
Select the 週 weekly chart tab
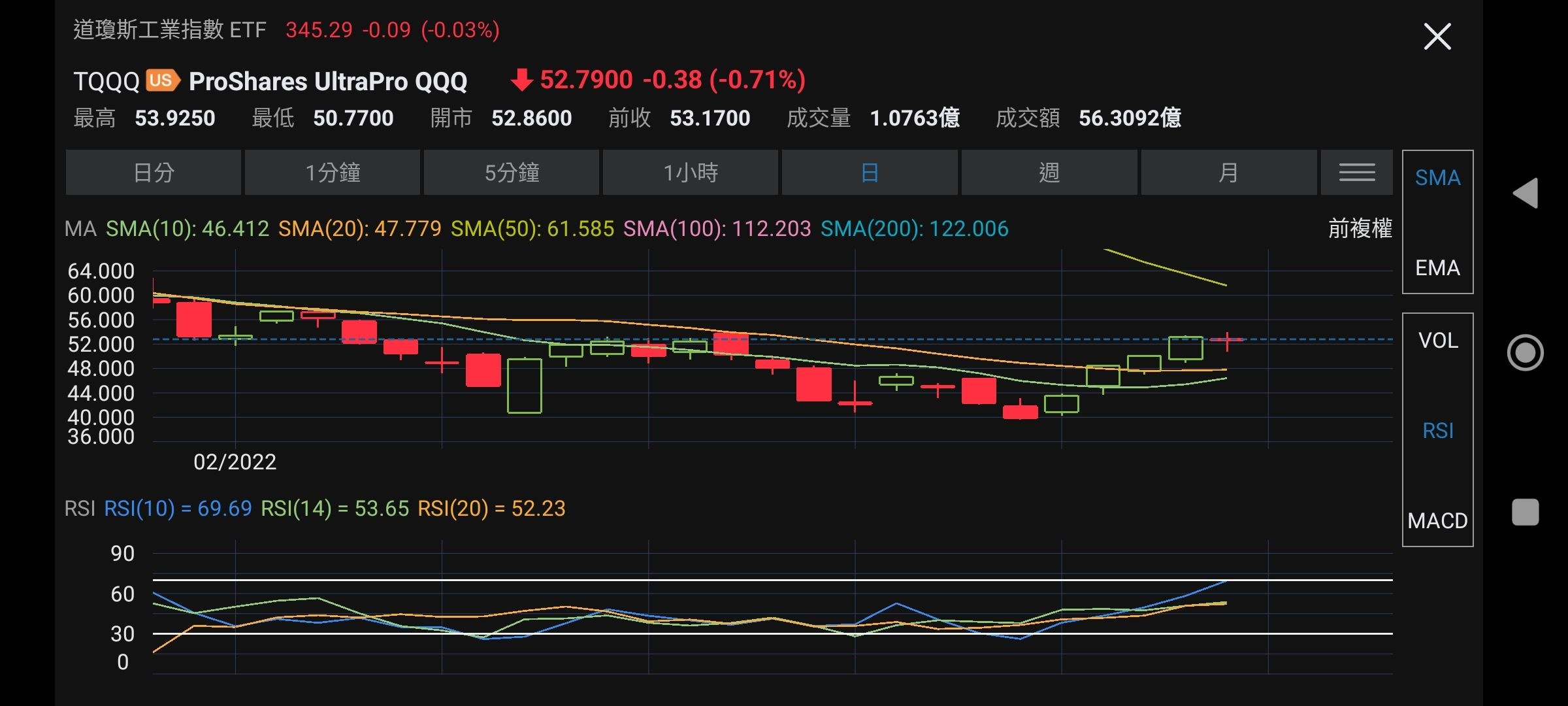(x=1049, y=173)
